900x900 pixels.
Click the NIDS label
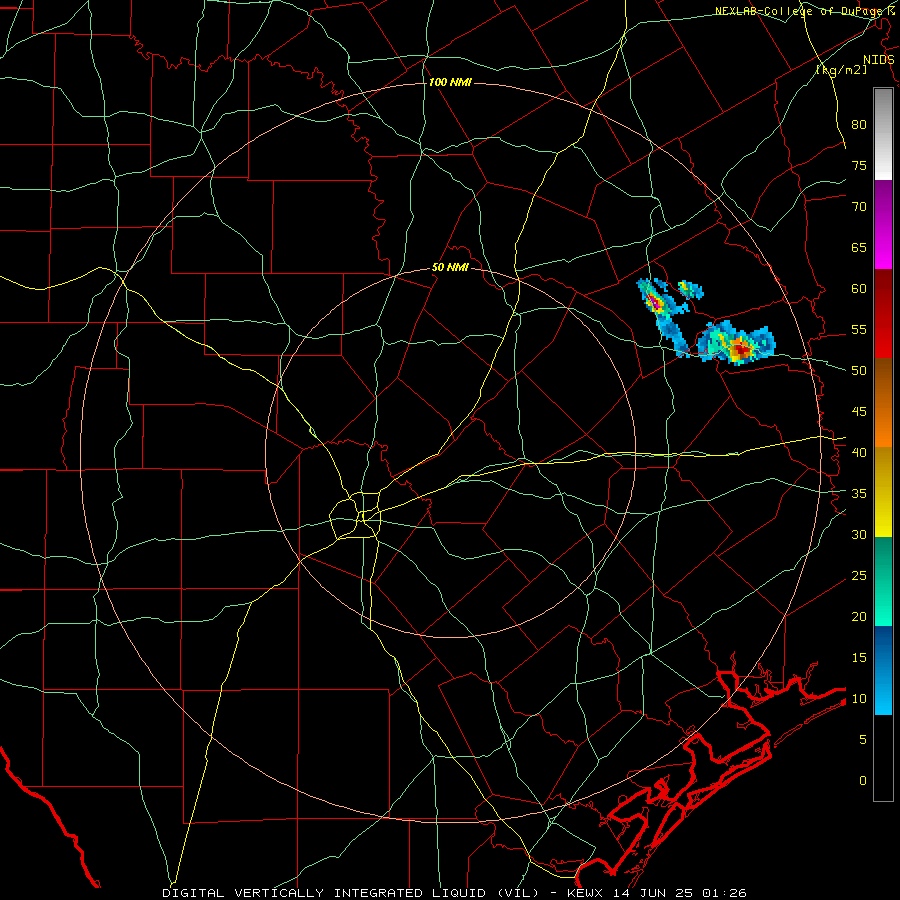click(x=878, y=60)
